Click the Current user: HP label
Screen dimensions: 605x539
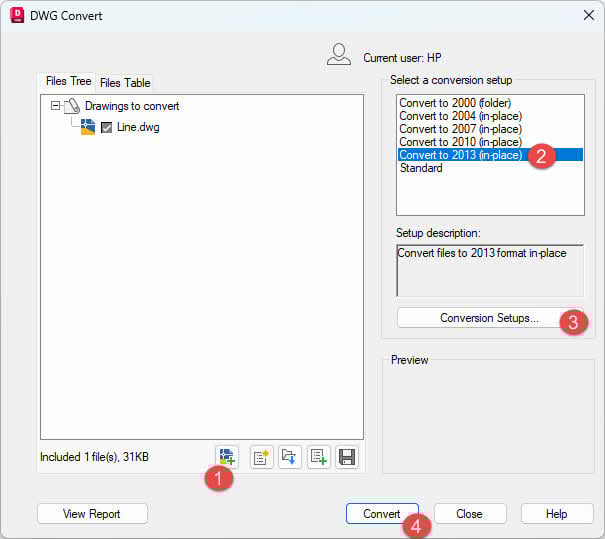(402, 58)
